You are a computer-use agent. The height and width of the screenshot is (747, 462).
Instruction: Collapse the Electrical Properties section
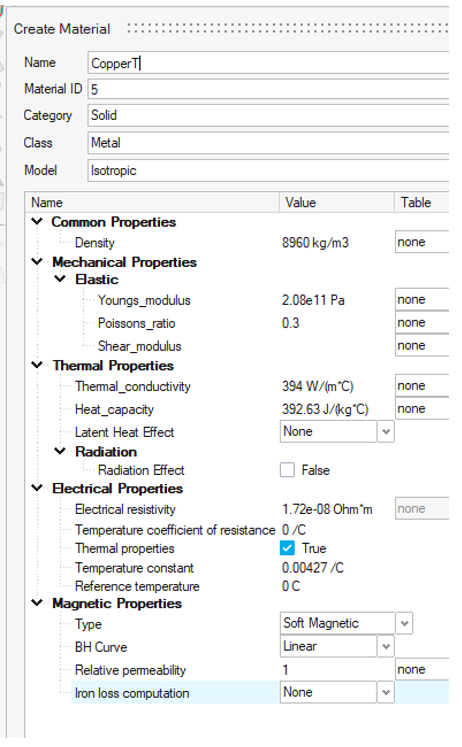point(37,488)
